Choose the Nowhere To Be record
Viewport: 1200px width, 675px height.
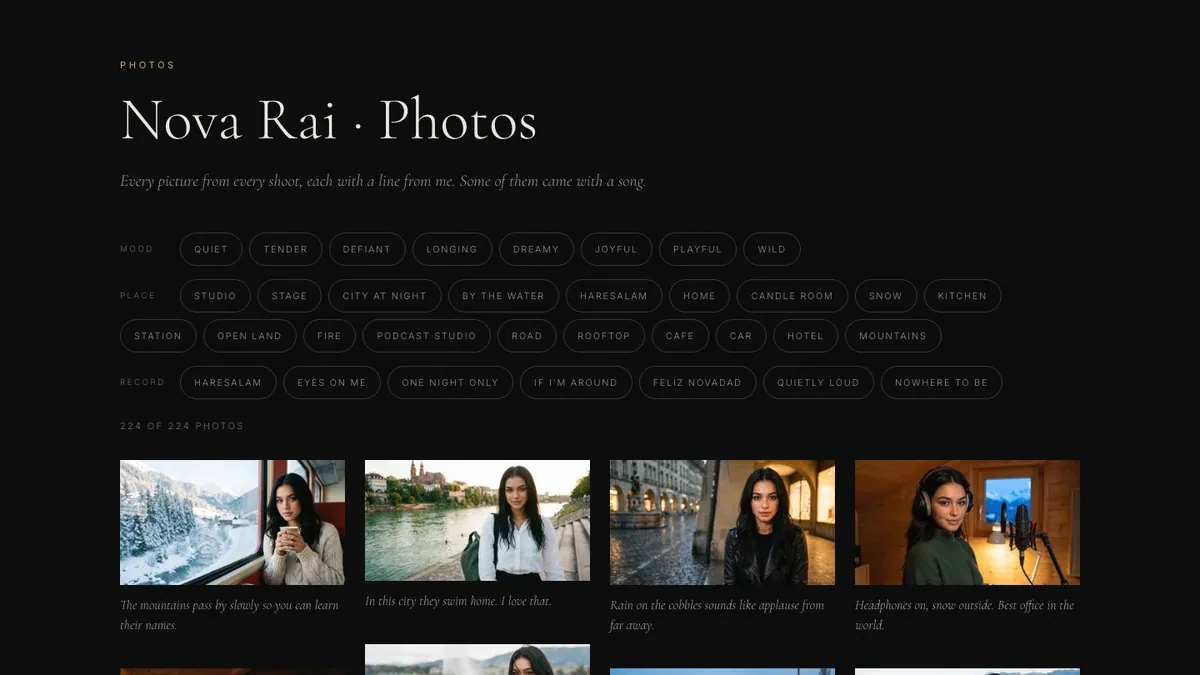[x=941, y=383]
